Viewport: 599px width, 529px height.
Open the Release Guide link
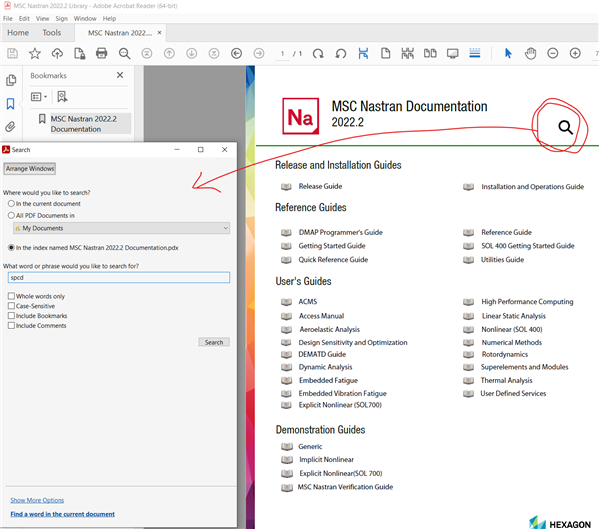(x=320, y=186)
